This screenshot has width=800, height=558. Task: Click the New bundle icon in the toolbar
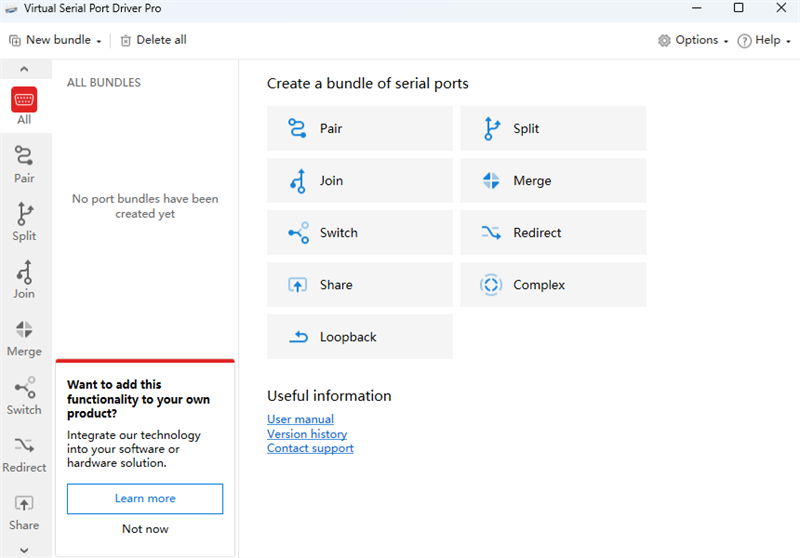(x=15, y=40)
